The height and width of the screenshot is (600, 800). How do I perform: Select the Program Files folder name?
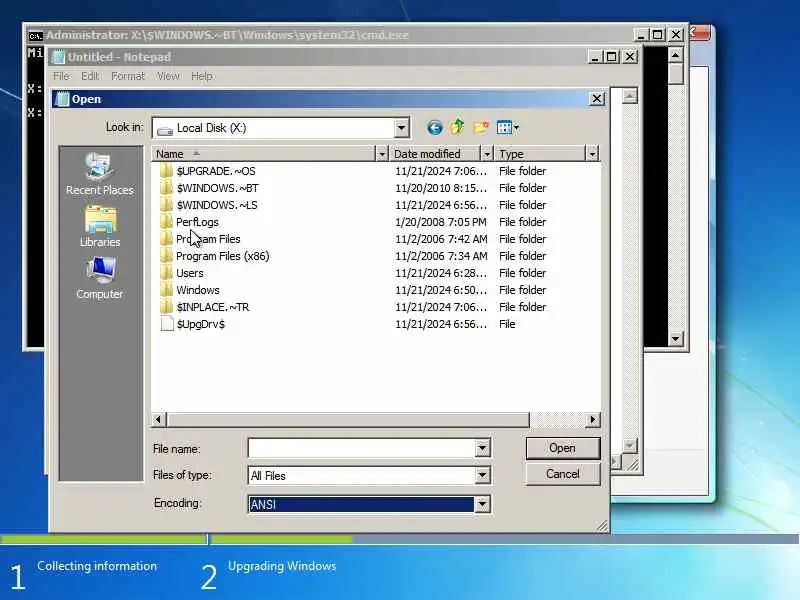point(208,239)
